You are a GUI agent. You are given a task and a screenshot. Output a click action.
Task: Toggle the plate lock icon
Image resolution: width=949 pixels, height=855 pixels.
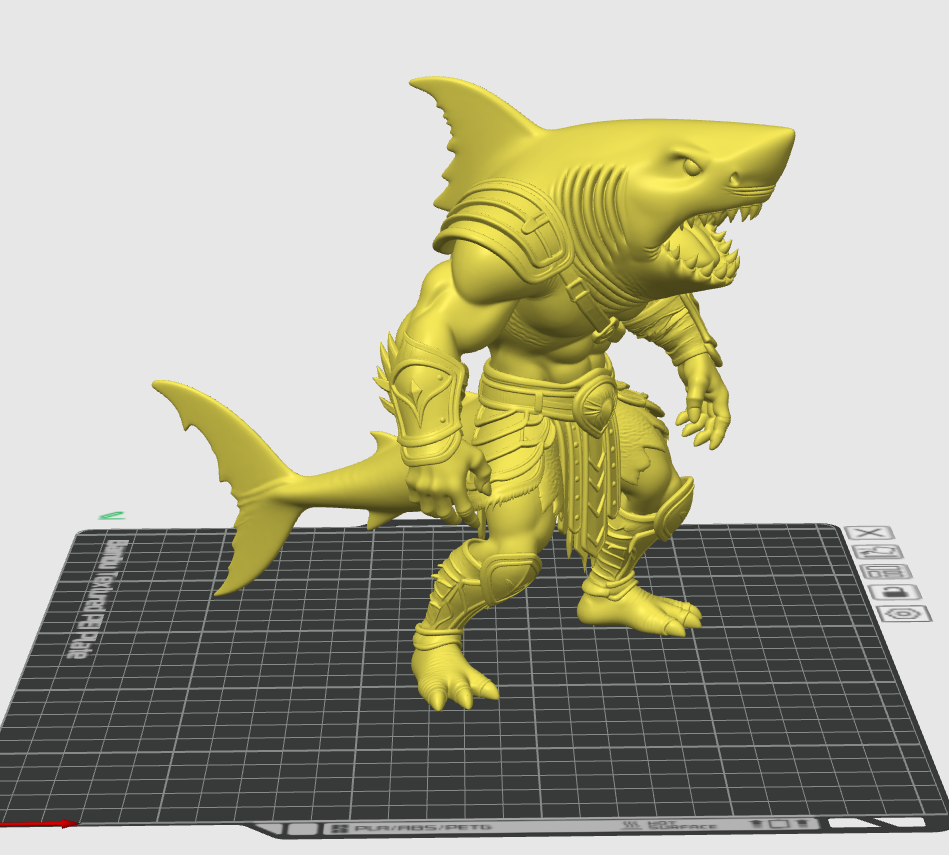894,592
